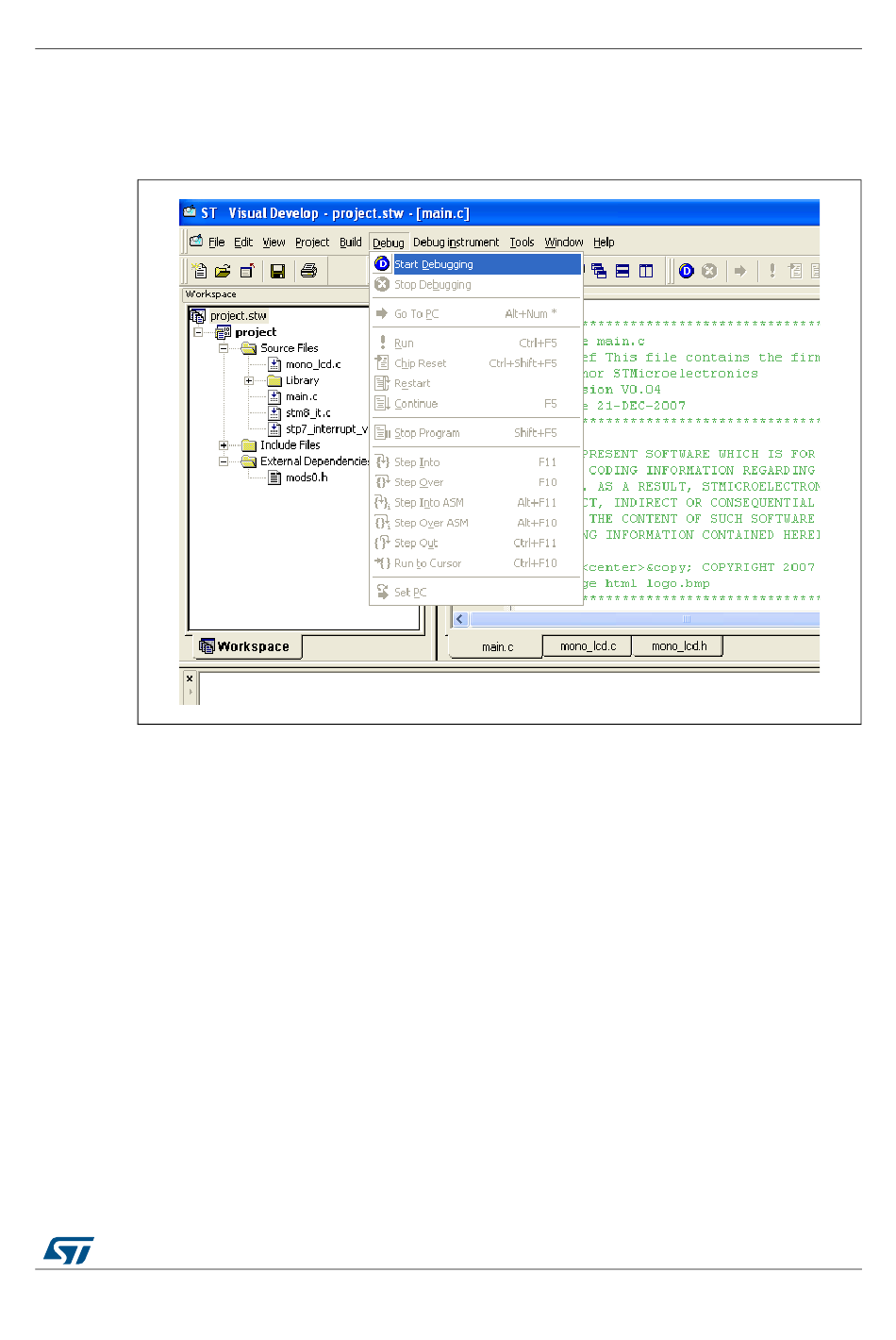Select Continue in the Debug menu
This screenshot has width=896, height=1340.
pyautogui.click(x=476, y=404)
